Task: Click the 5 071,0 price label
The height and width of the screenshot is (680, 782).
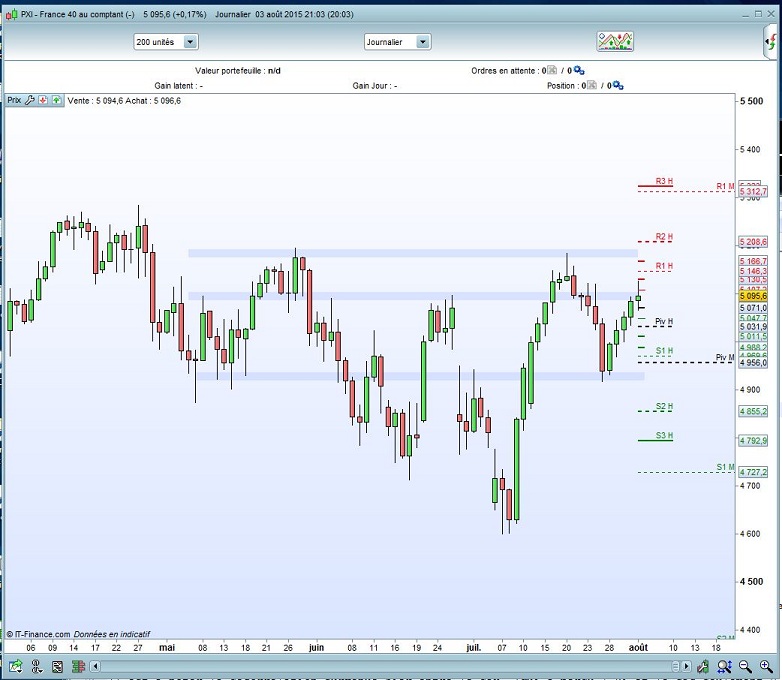Action: [753, 308]
